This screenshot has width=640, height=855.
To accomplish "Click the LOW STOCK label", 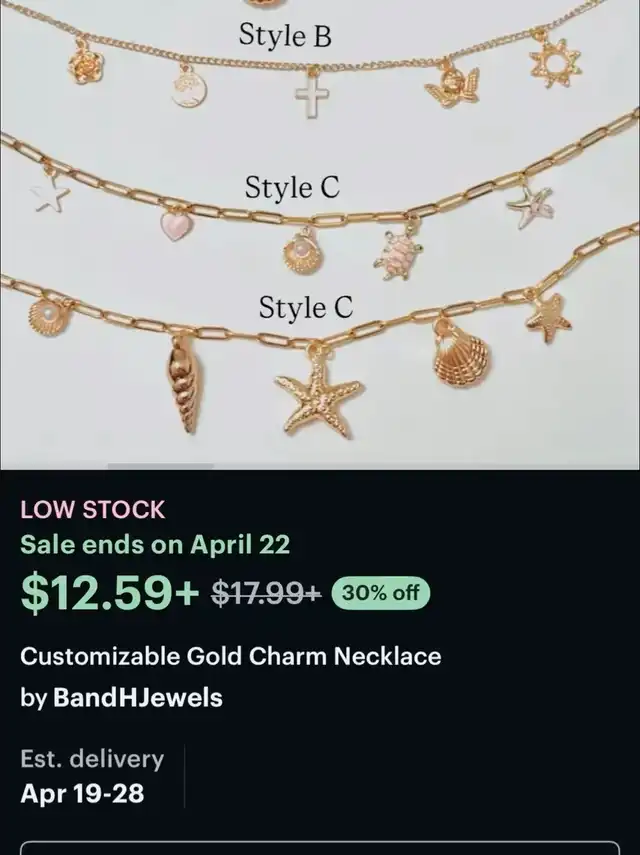I will coord(92,510).
